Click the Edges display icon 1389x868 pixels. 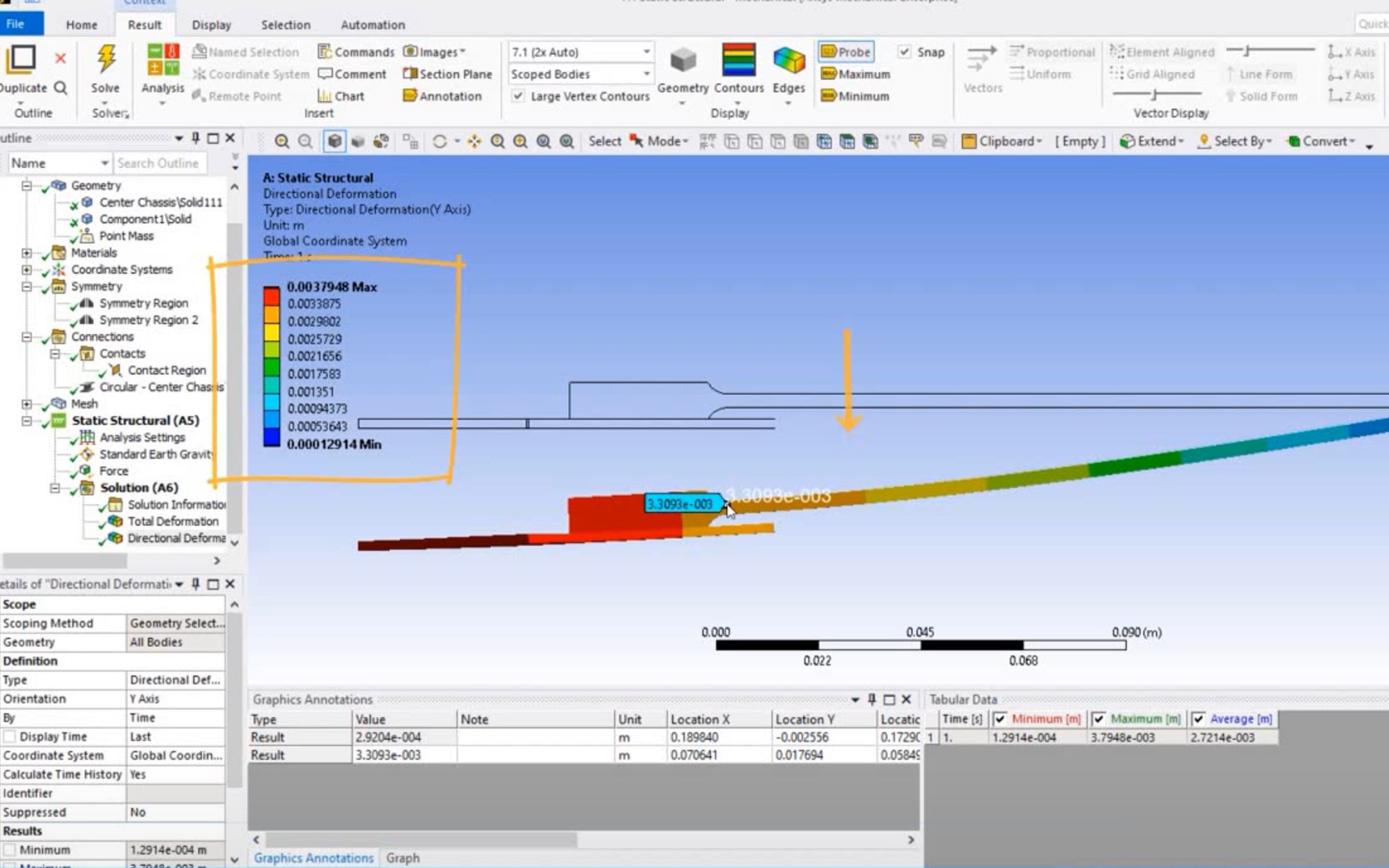coord(788,60)
